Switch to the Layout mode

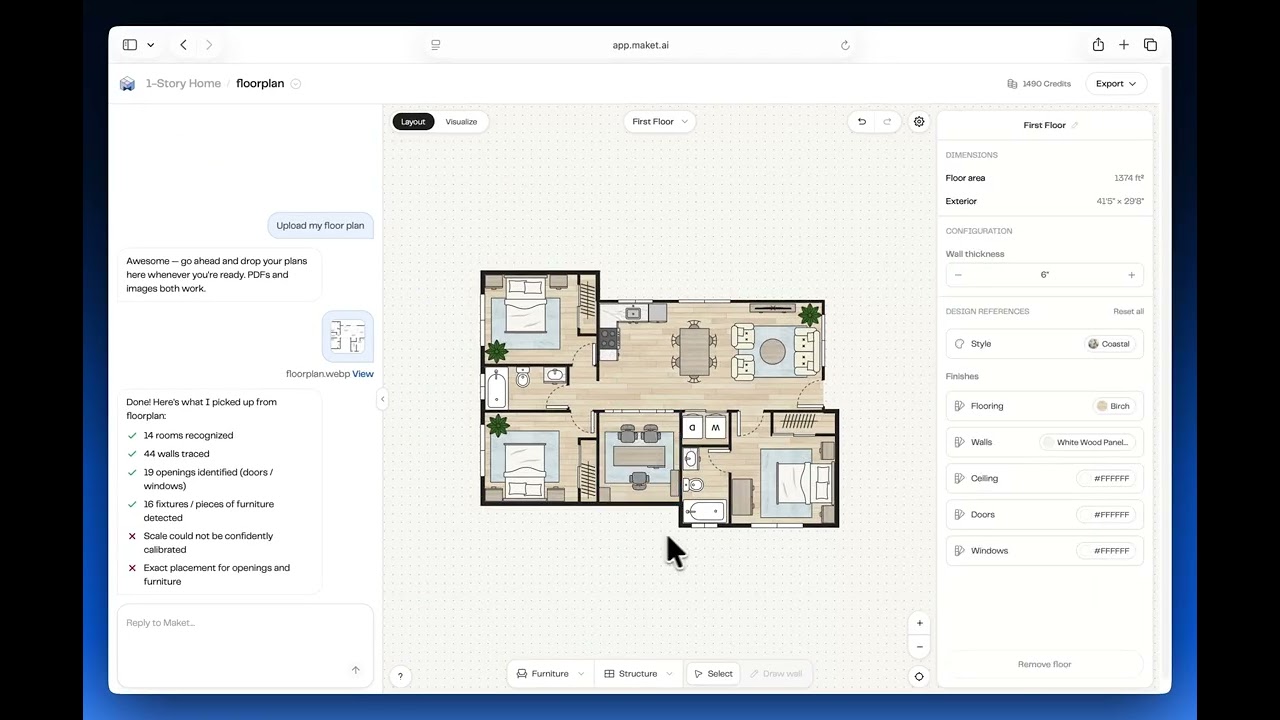click(x=413, y=122)
